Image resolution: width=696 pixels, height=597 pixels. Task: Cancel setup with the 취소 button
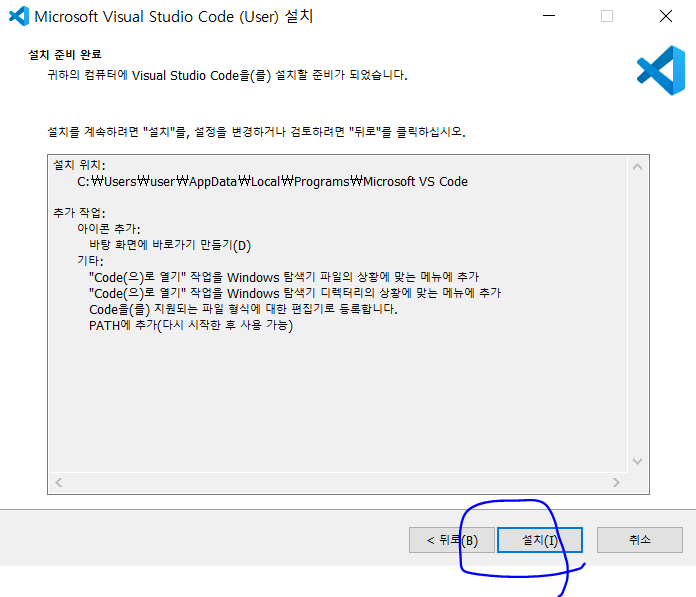pos(640,540)
